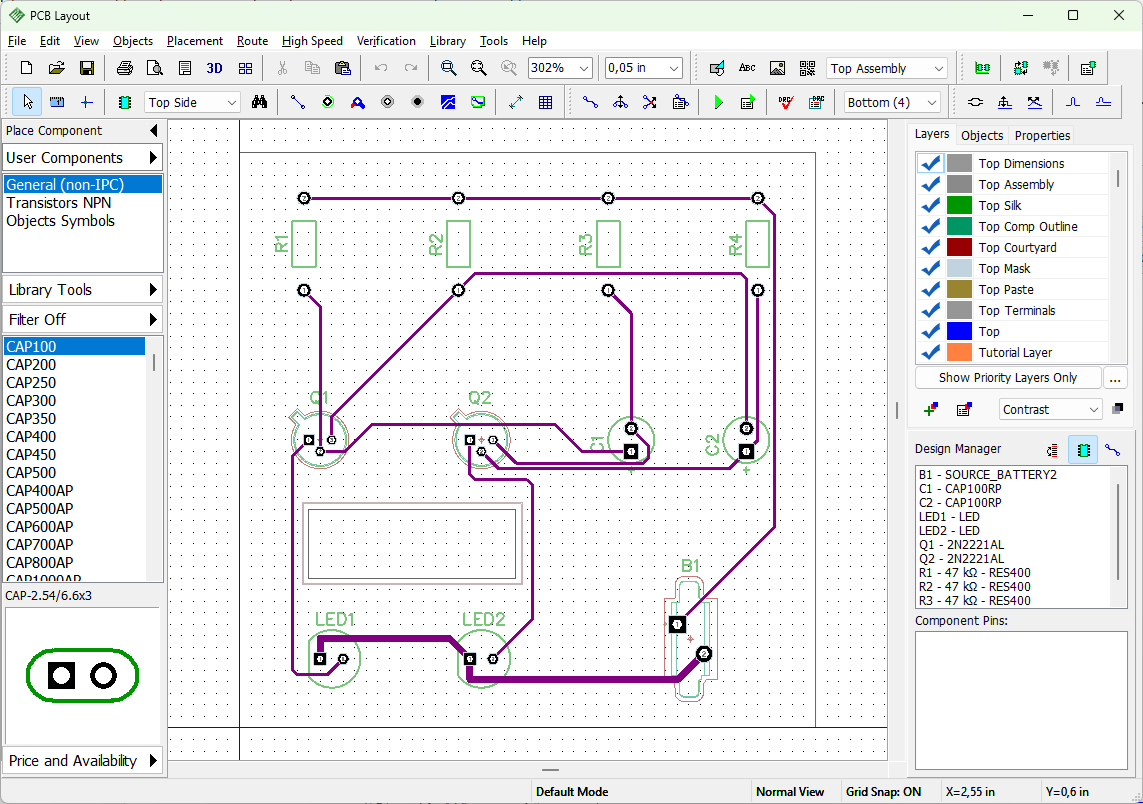
Task: Toggle Top Mask layer checkbox
Action: pos(930,268)
